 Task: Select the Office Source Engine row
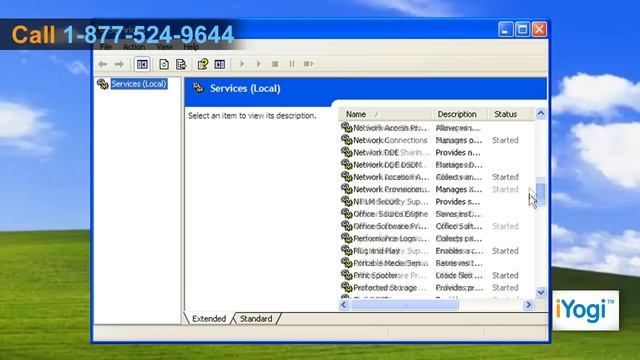[437, 214]
